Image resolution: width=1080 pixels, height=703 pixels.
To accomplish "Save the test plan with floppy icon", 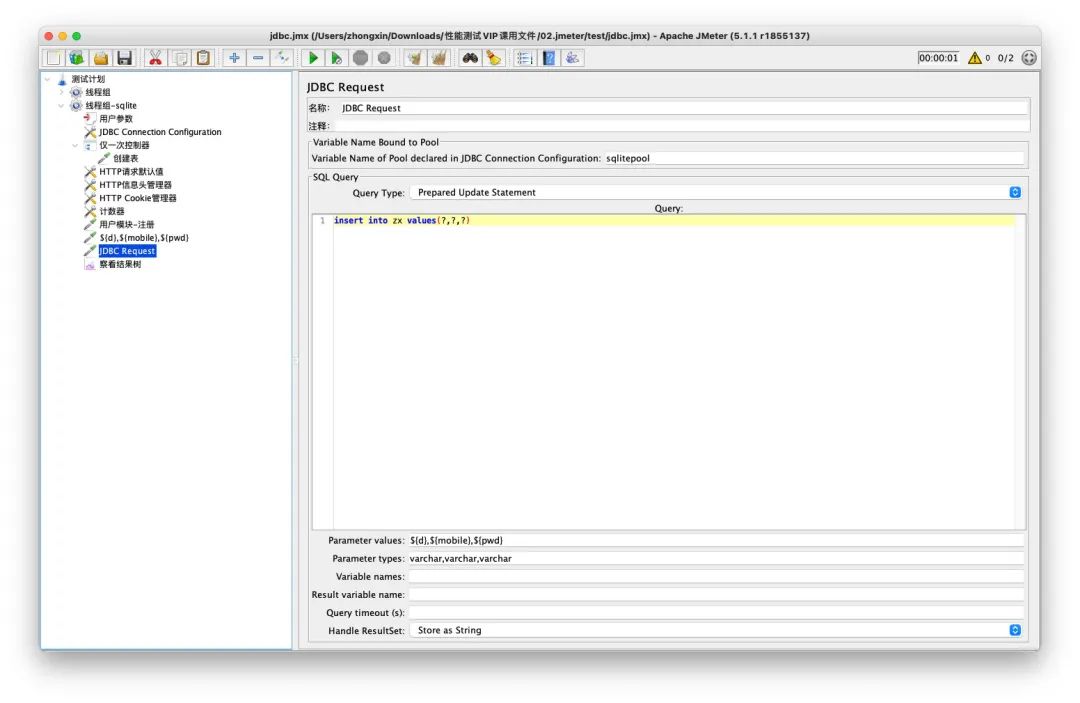I will (124, 59).
